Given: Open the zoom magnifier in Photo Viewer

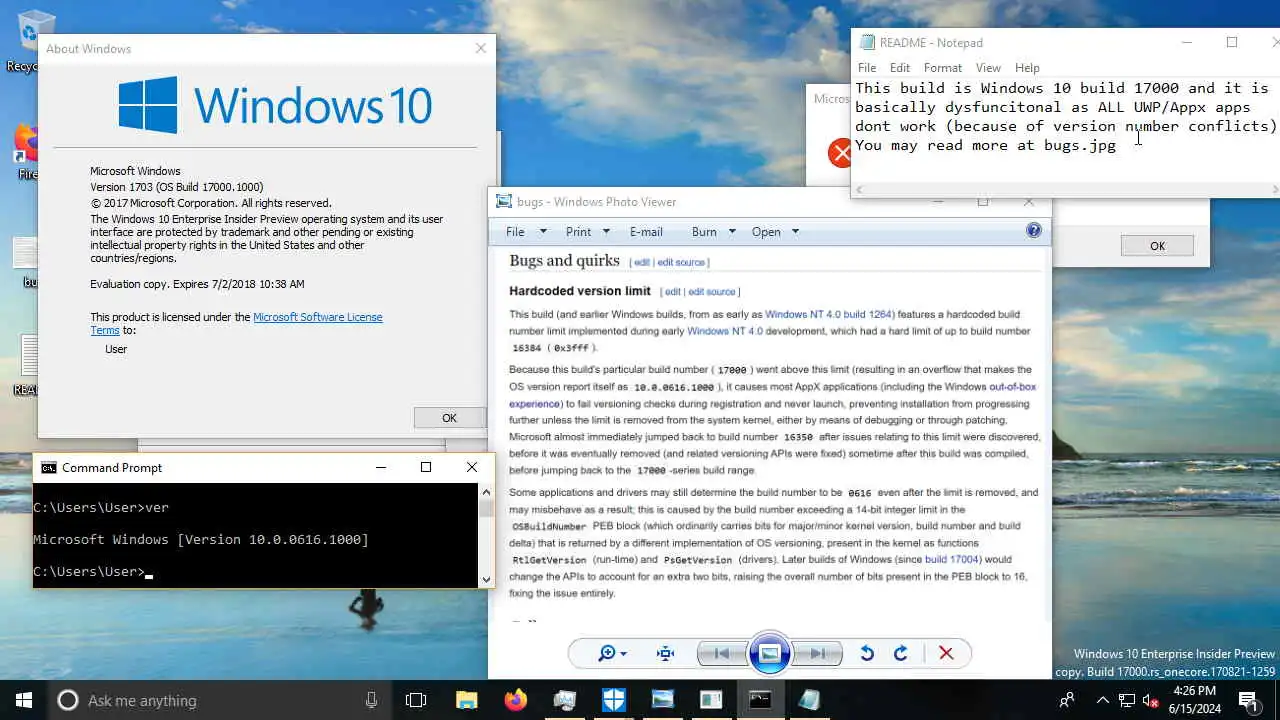Looking at the screenshot, I should click(612, 653).
